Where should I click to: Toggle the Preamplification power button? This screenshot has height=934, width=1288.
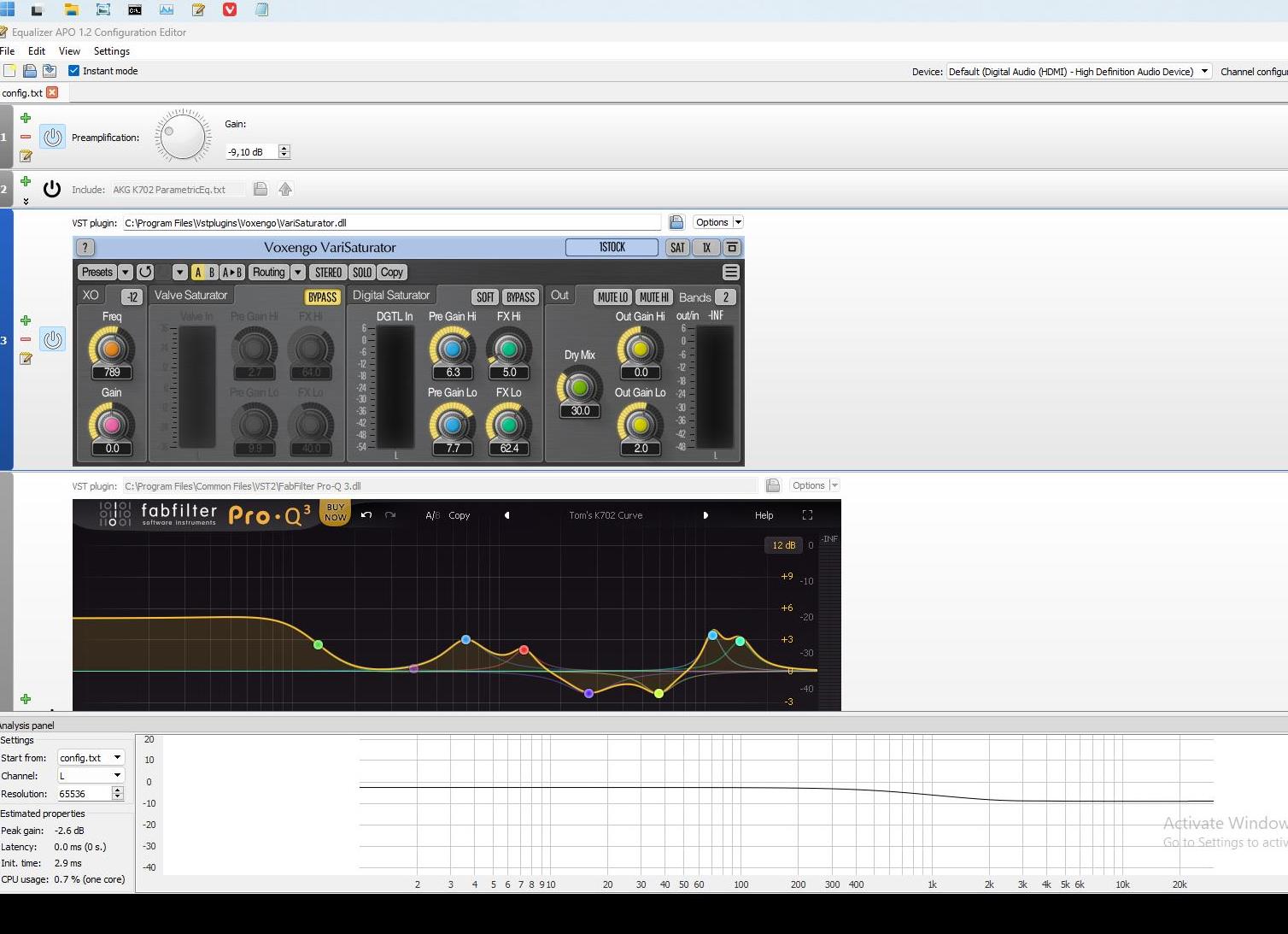(52, 137)
